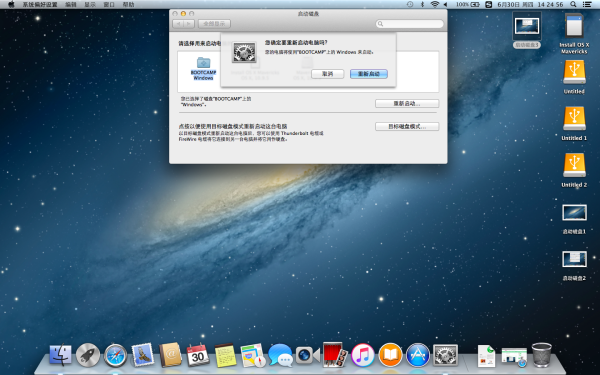Image resolution: width=600 pixels, height=375 pixels.
Task: Open iBooks from the Dock
Action: [390, 355]
